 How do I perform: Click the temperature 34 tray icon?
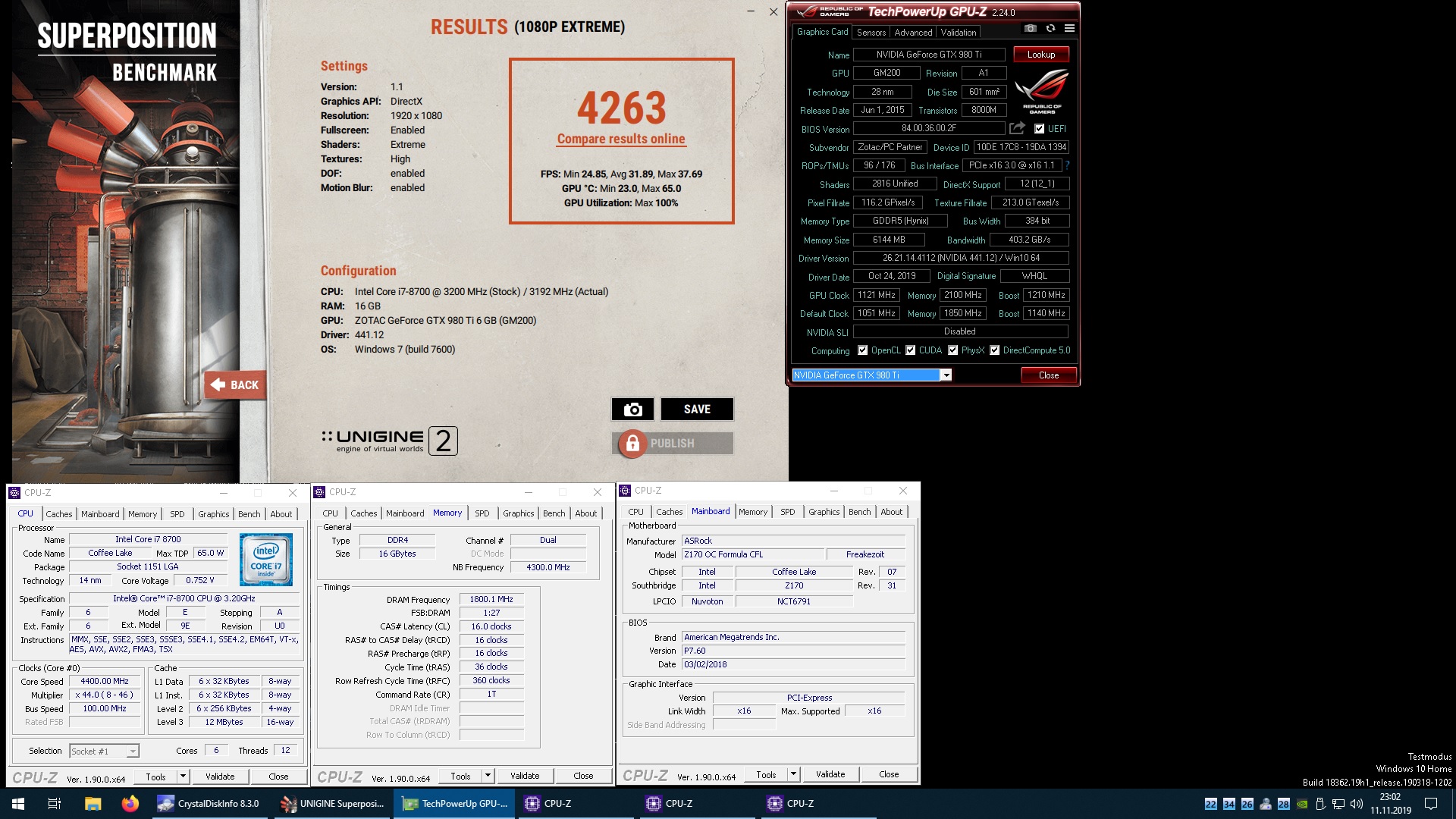[x=1229, y=804]
